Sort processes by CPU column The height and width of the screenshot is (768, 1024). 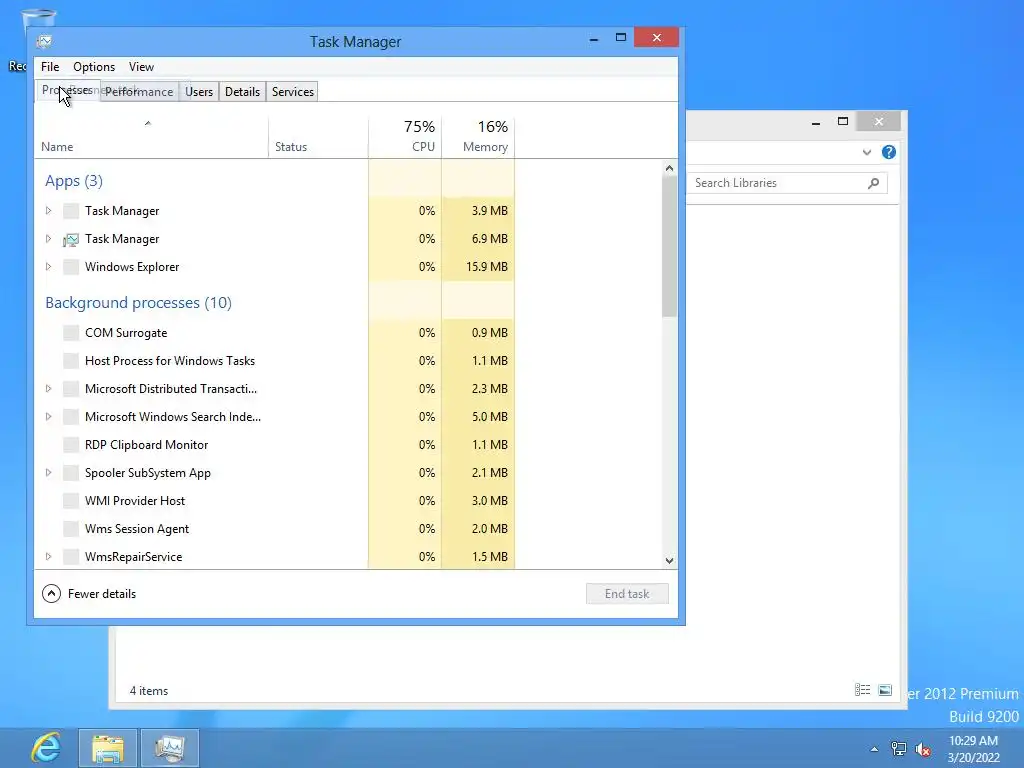click(x=405, y=137)
